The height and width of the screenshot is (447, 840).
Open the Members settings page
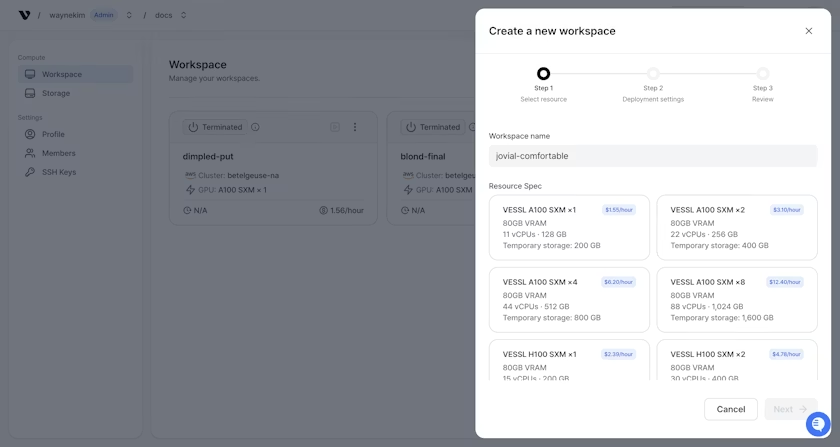point(75,153)
